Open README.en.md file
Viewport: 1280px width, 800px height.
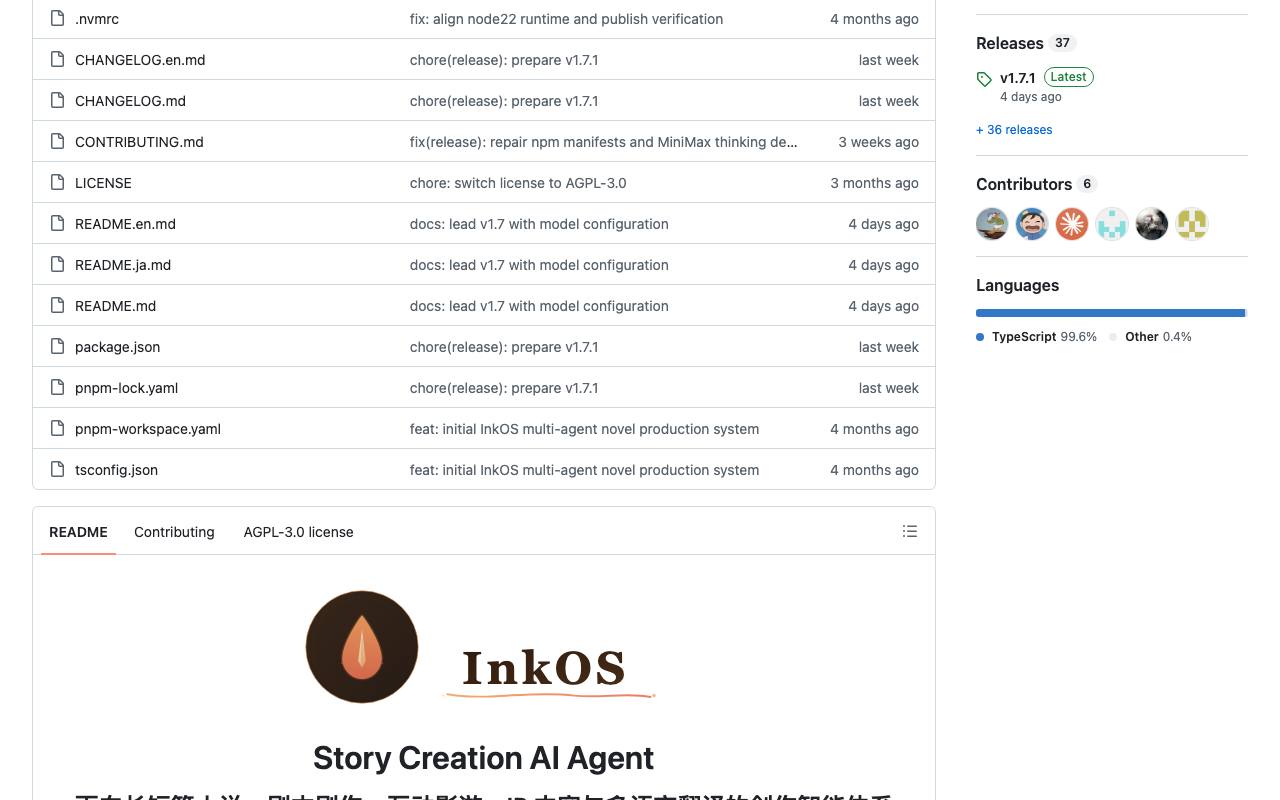point(125,224)
